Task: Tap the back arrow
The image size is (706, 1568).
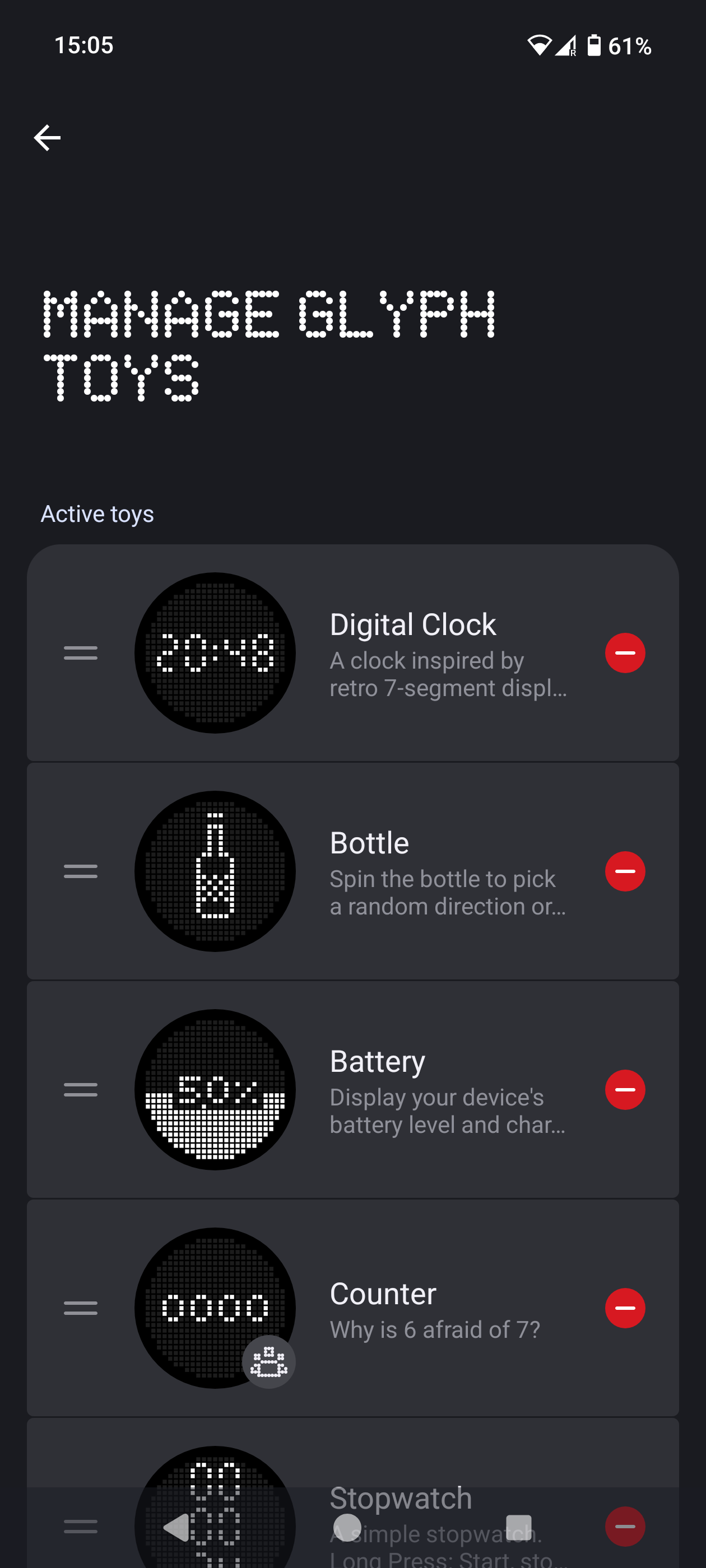Action: [x=47, y=138]
